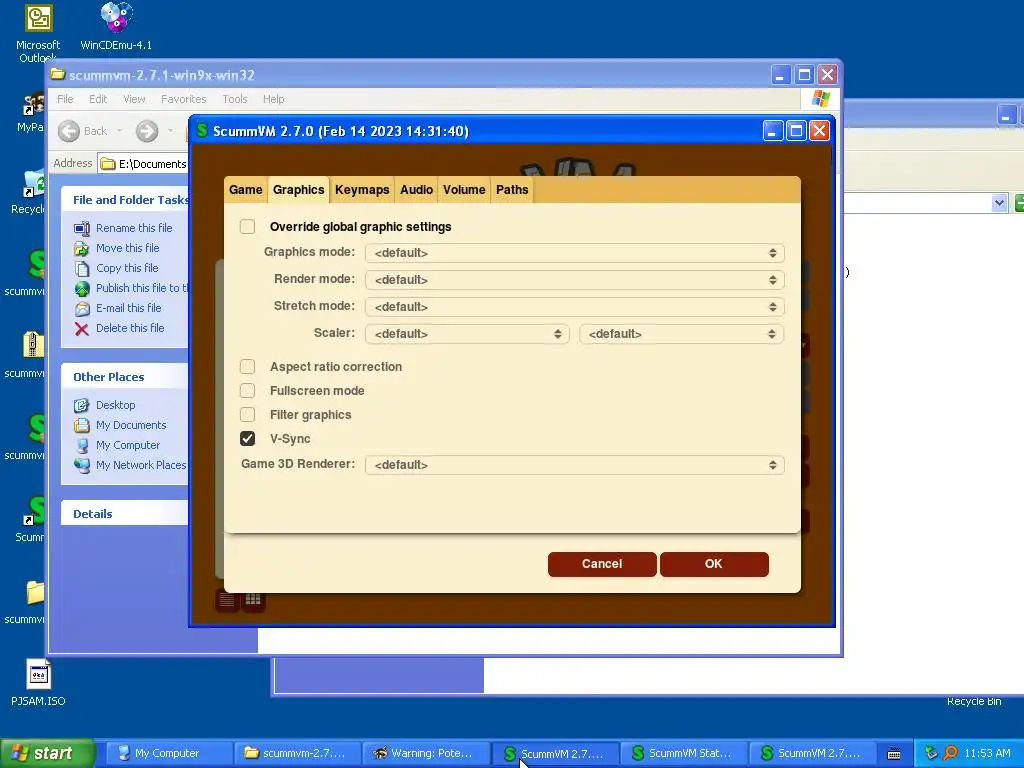Image resolution: width=1024 pixels, height=768 pixels.
Task: Switch launcher to grid view icon
Action: pos(253,600)
